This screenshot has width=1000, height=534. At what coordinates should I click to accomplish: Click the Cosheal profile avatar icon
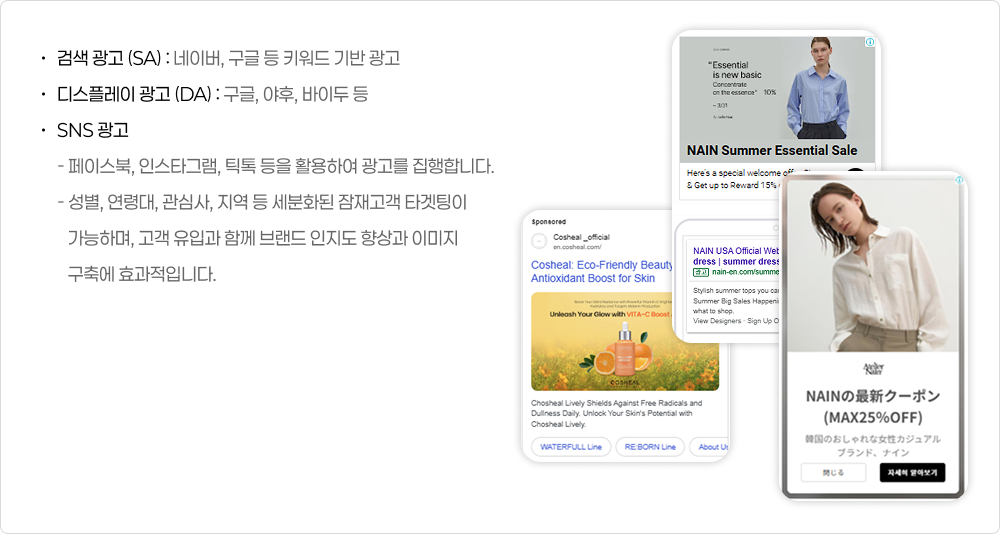(539, 241)
